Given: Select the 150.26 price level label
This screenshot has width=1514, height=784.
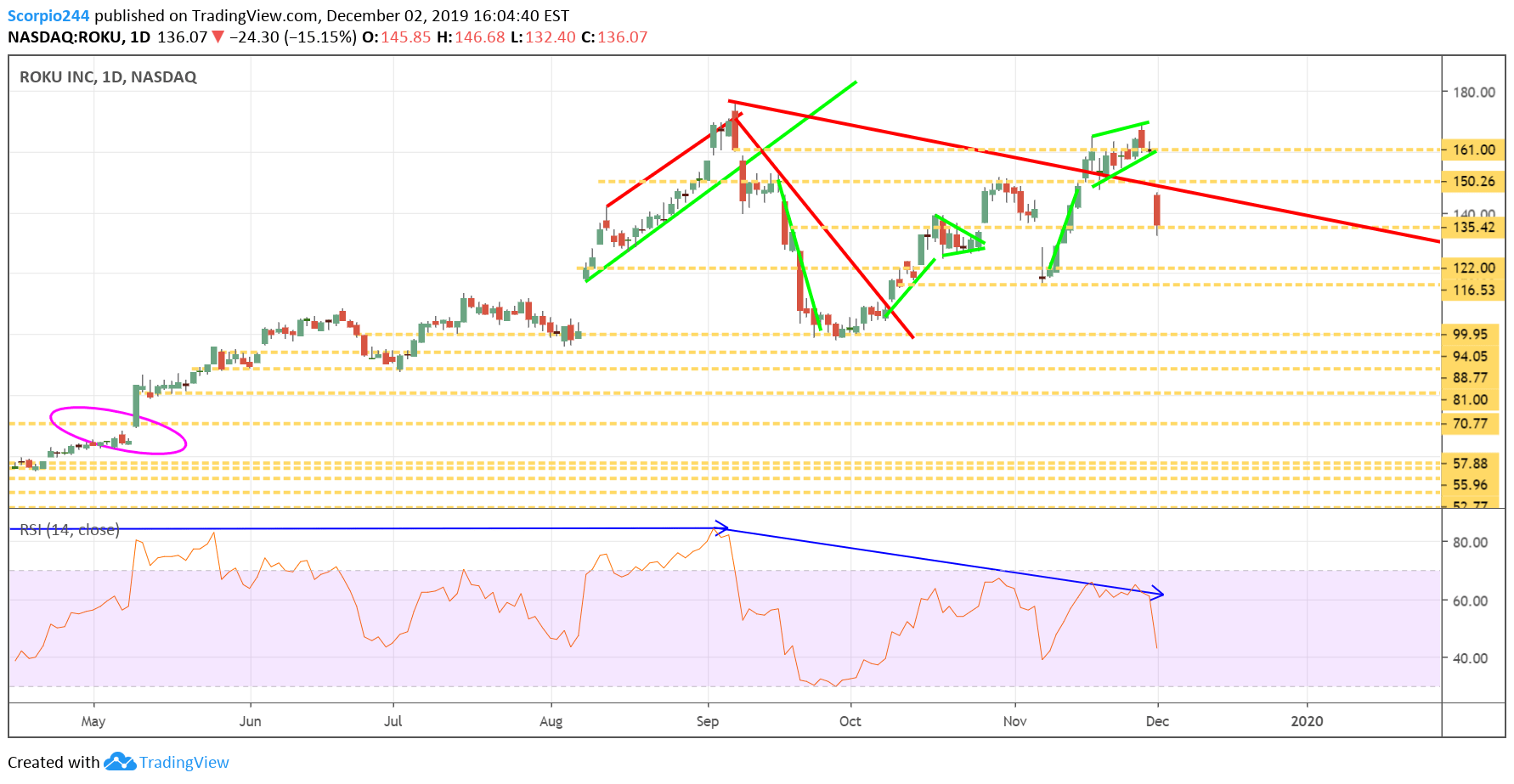Looking at the screenshot, I should pos(1473,181).
